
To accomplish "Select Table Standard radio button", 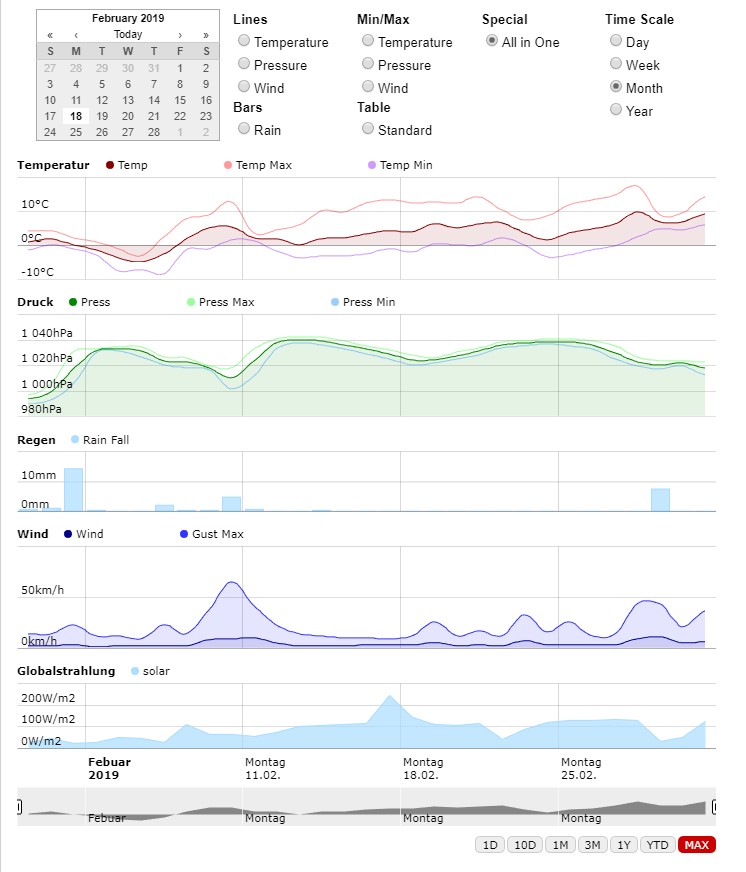I will point(368,128).
